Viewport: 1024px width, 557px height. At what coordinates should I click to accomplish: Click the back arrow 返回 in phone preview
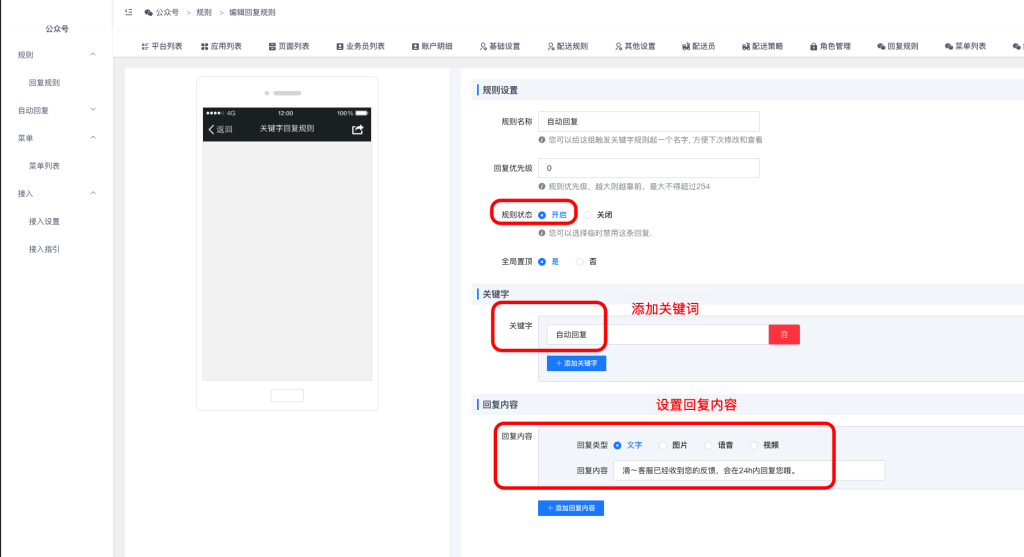point(220,129)
